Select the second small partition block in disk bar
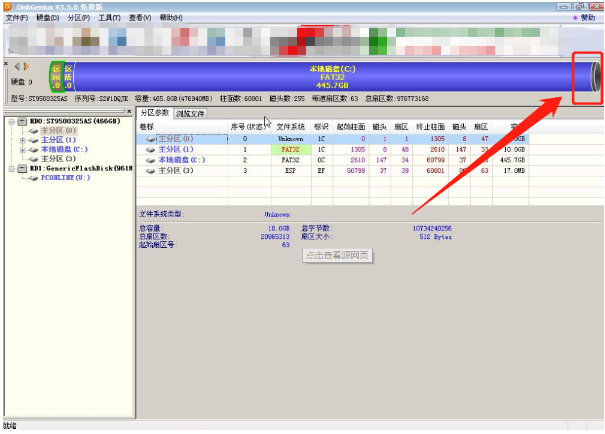Image resolution: width=605 pixels, height=434 pixels. point(68,77)
